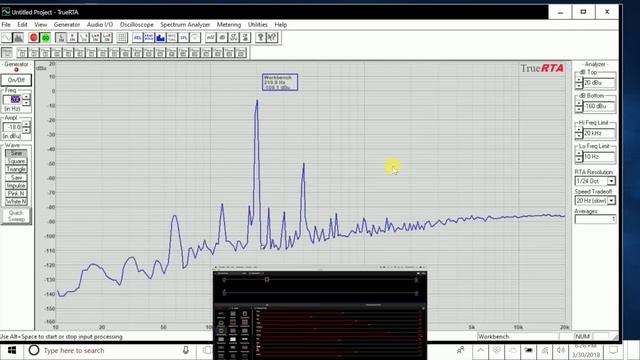Click the Hi Freq Limit 20 kHz field
Screen dimensions: 640x360
click(599, 133)
